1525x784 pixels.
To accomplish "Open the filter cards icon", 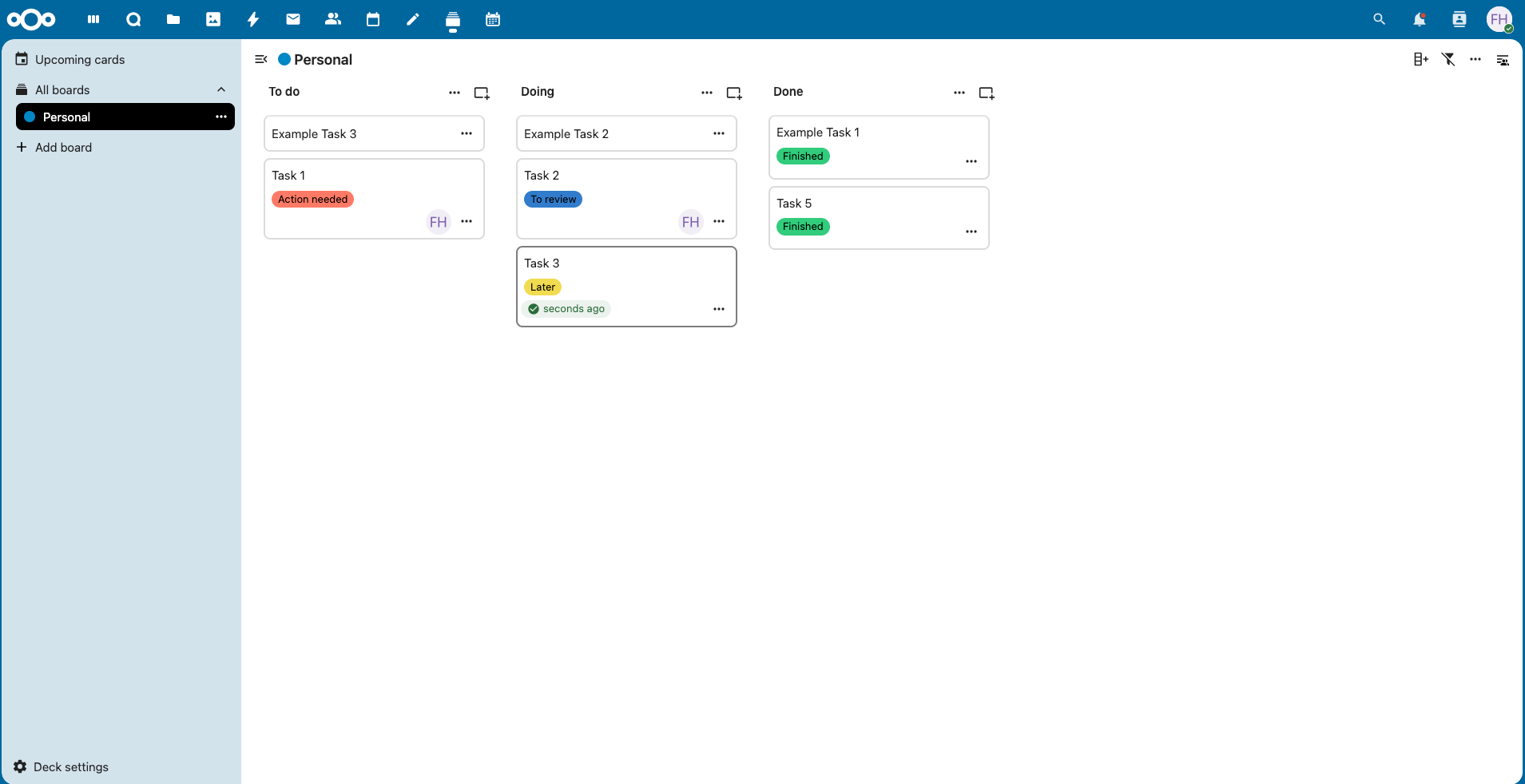I will click(x=1448, y=59).
